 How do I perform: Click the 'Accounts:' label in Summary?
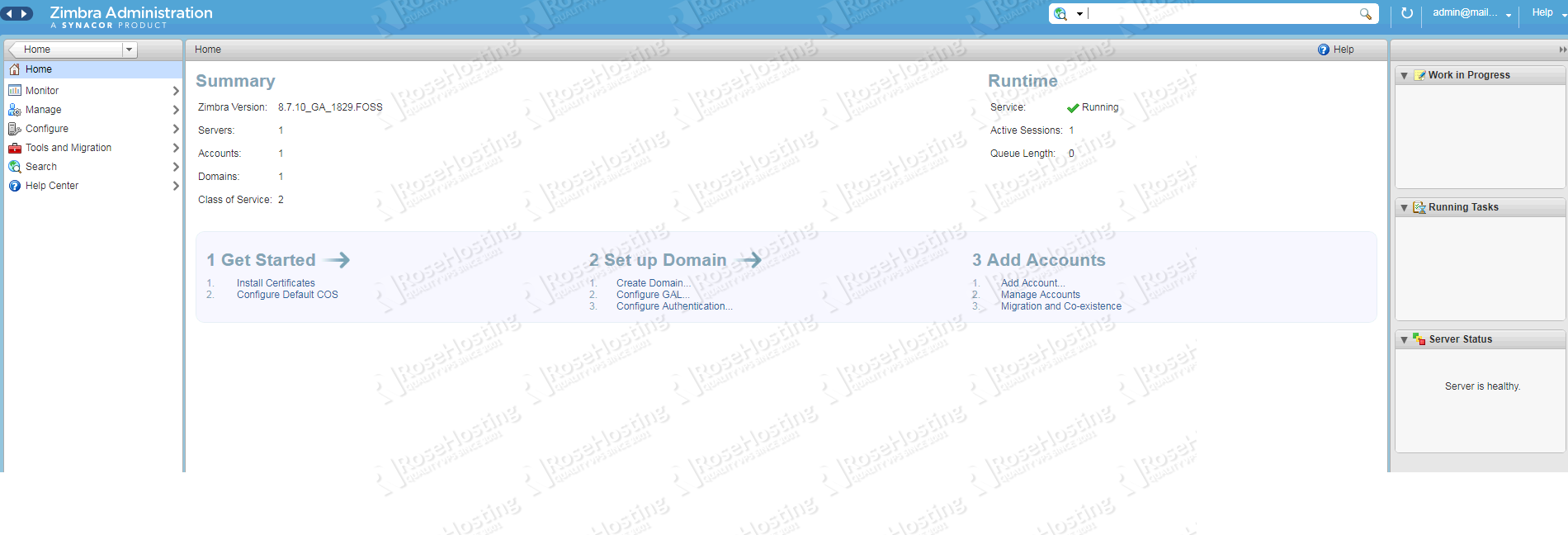click(220, 154)
